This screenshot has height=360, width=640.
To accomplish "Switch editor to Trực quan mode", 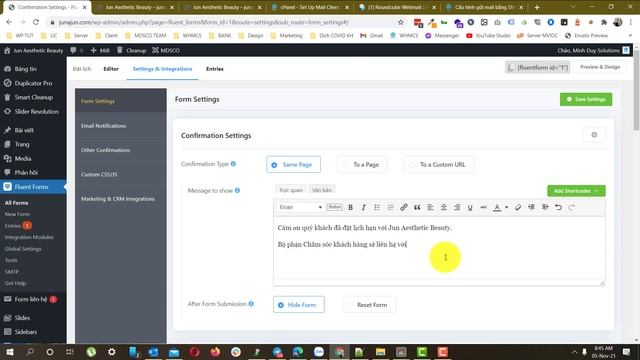I will (x=291, y=190).
